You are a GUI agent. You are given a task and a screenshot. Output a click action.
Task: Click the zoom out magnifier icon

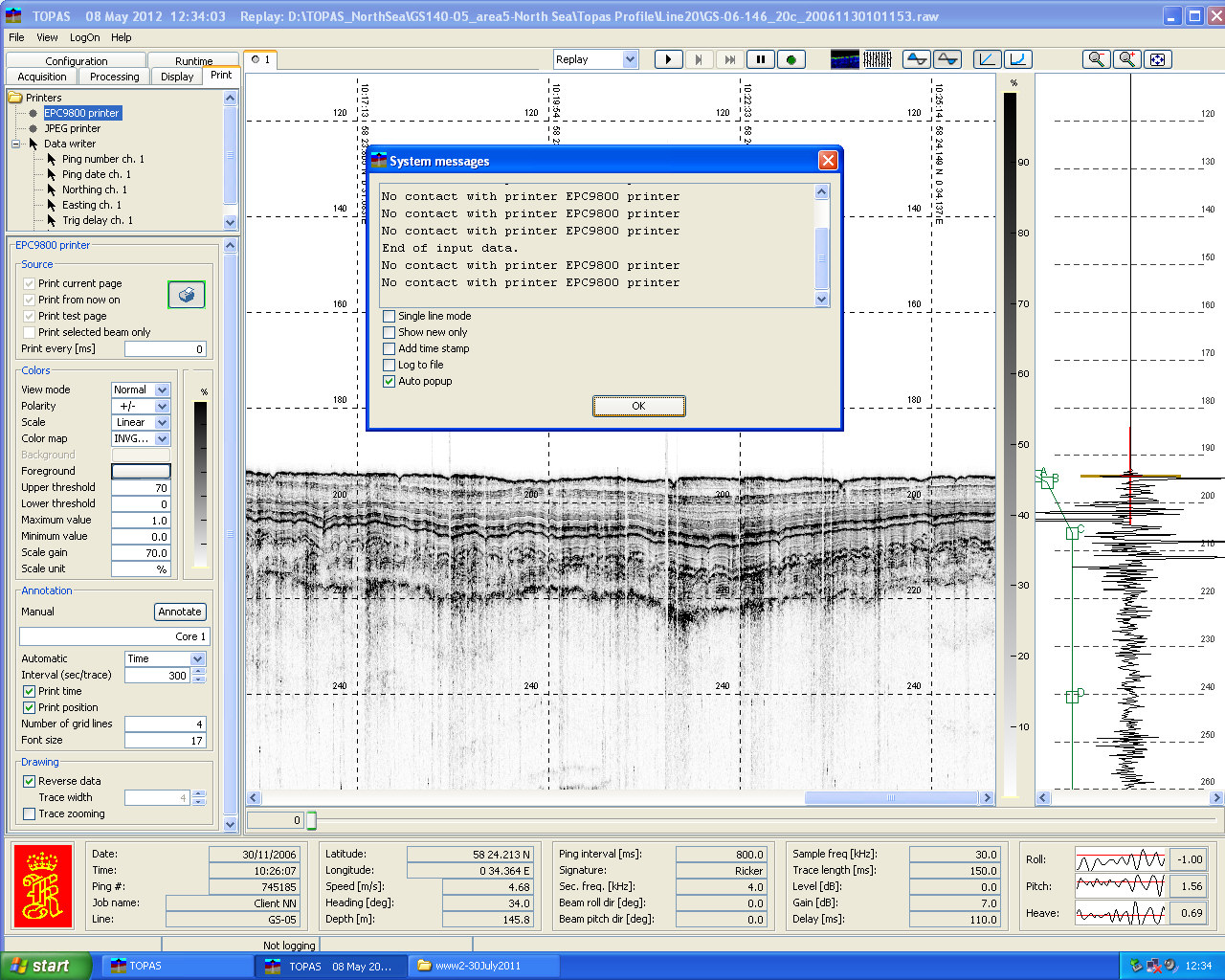tap(1097, 59)
